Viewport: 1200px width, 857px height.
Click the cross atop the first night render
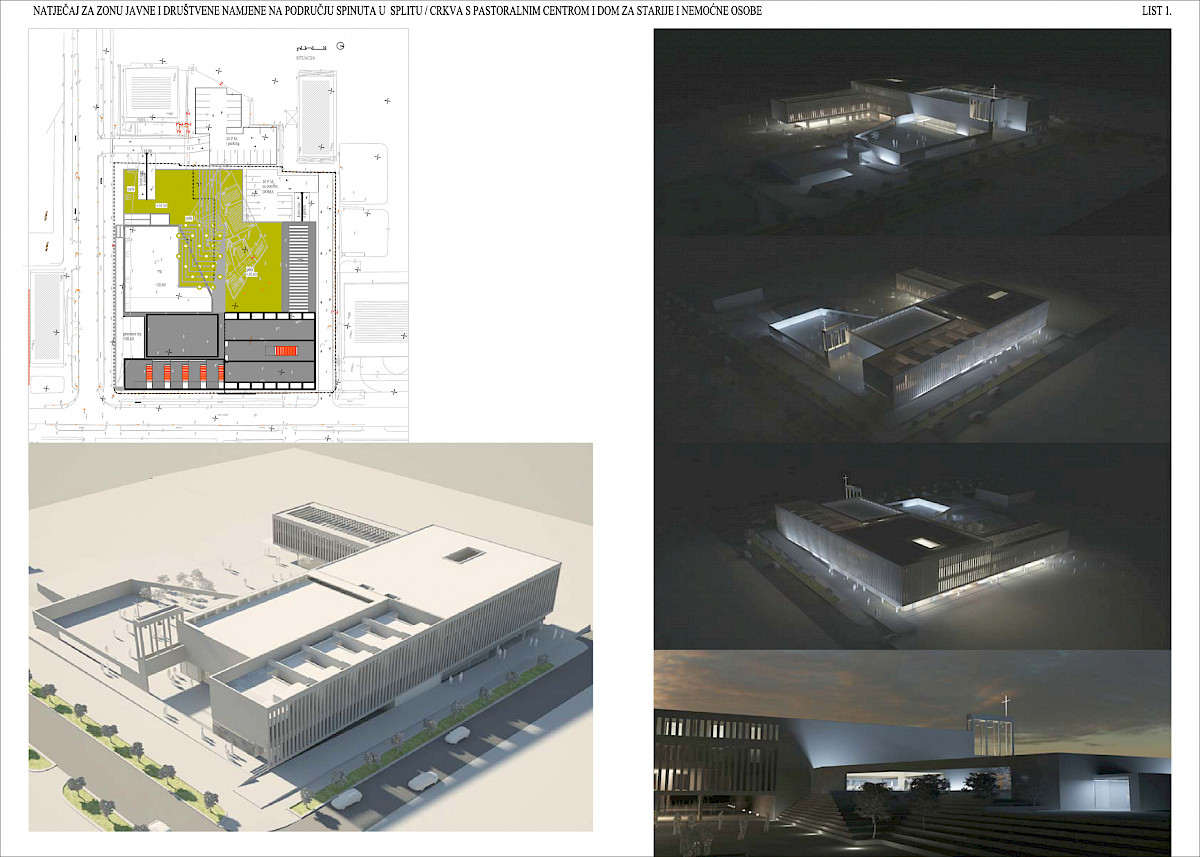point(995,91)
